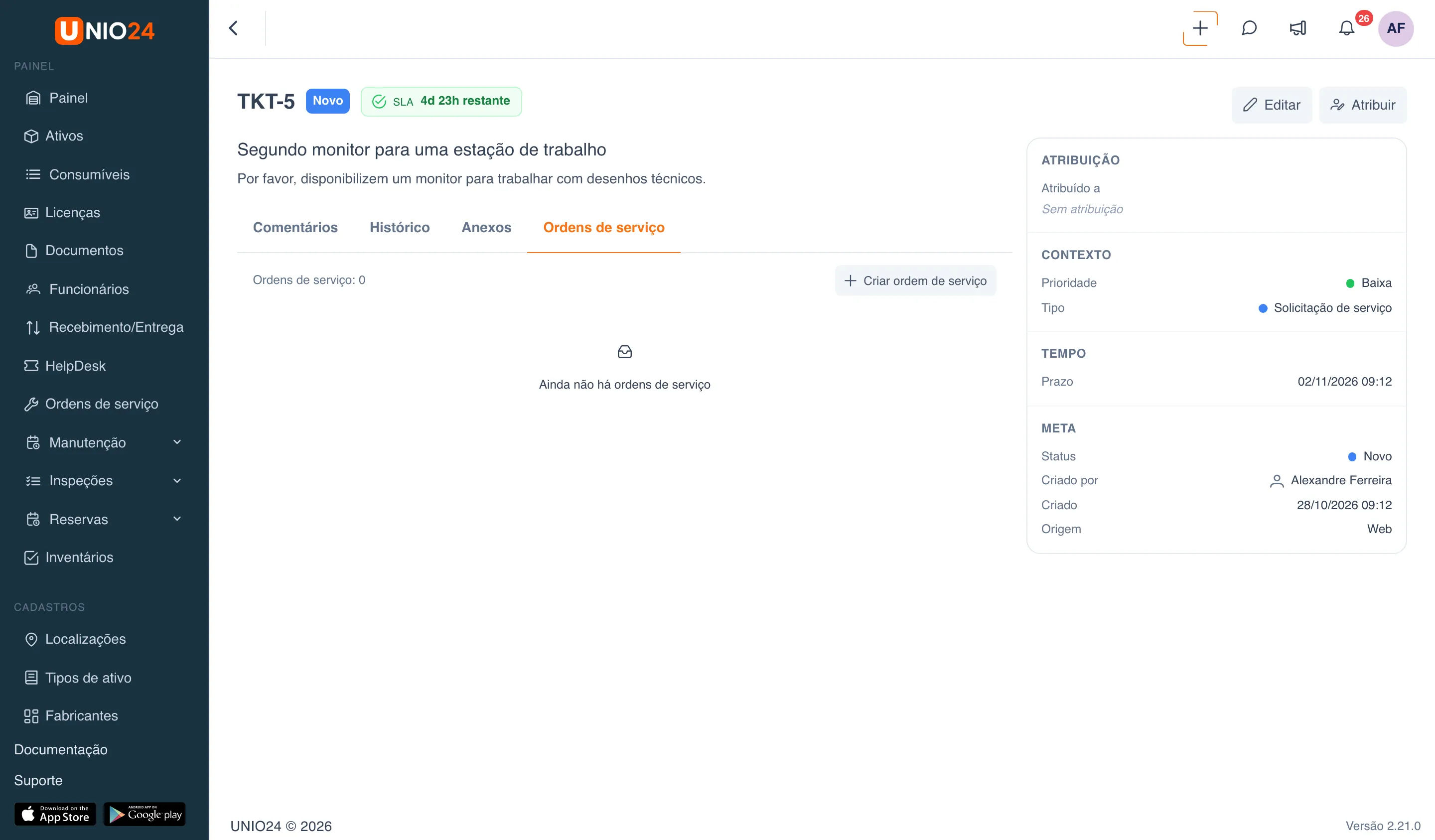Open Fabricantes in the sidebar
1435x840 pixels.
[x=104, y=715]
